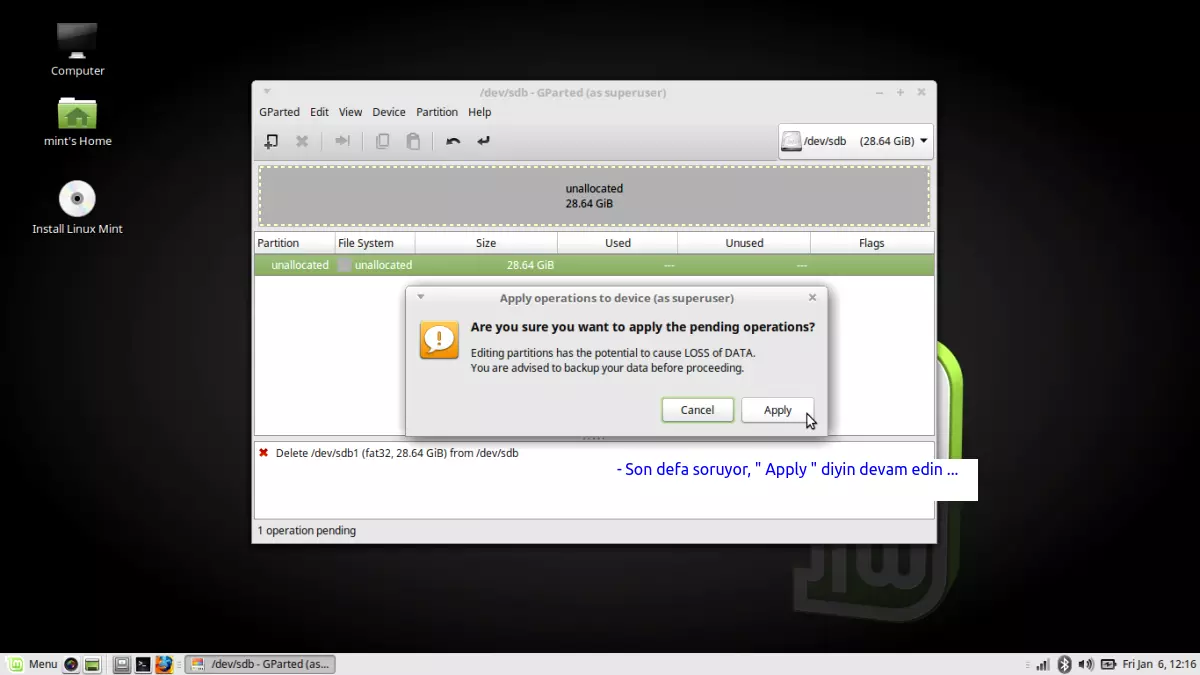Open the Mint Menu button

(33, 664)
